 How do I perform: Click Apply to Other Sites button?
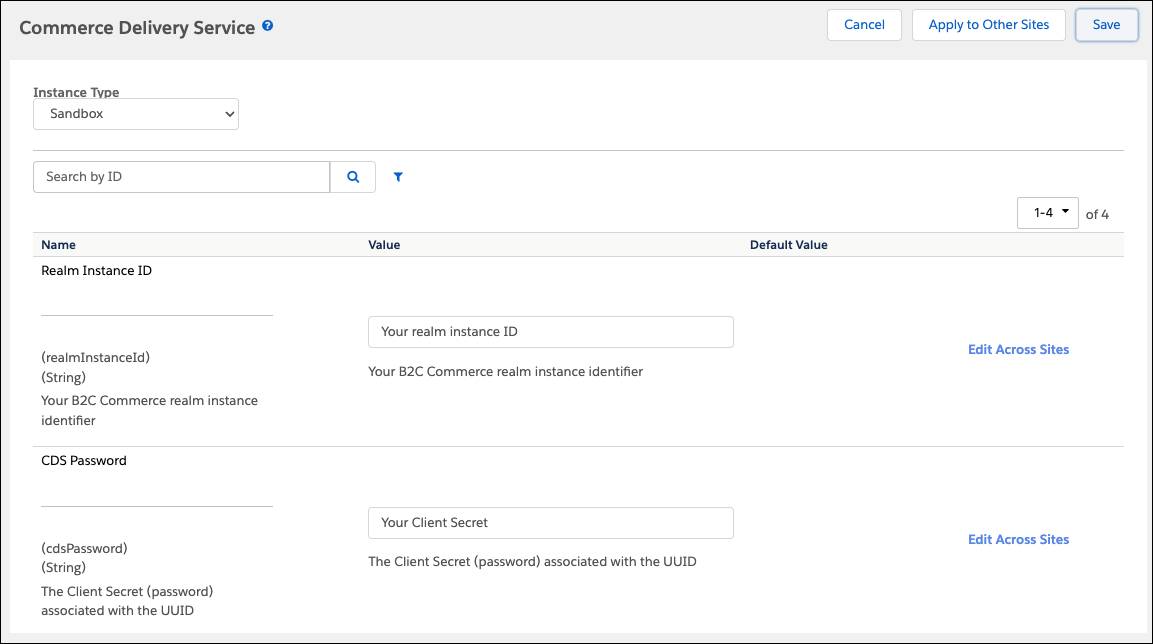[x=988, y=25]
